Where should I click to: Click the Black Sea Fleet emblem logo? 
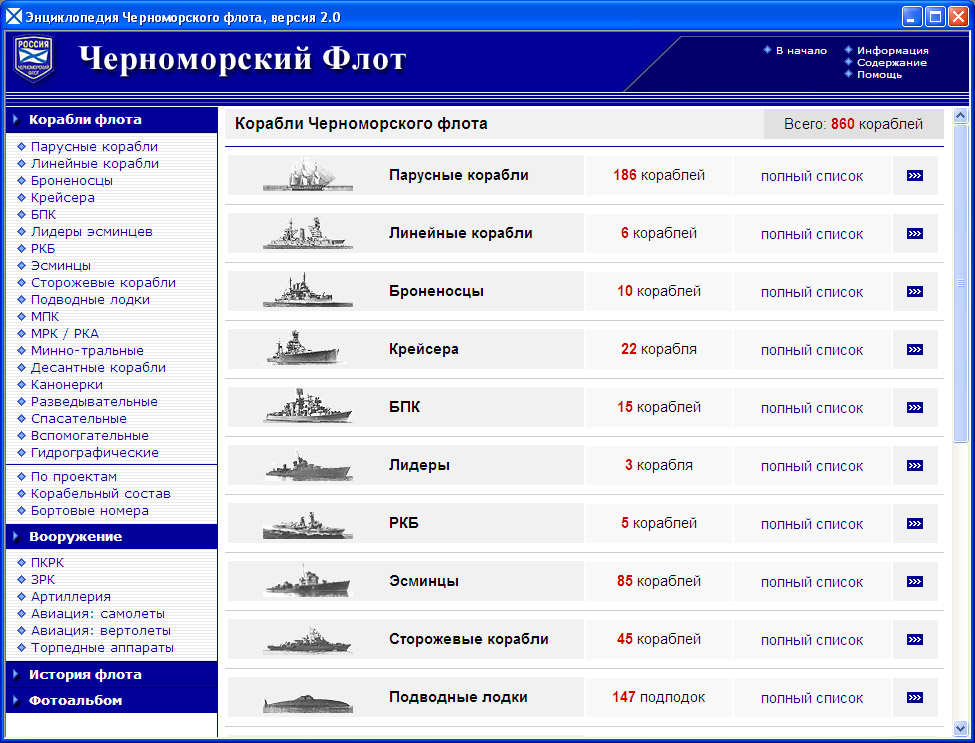[x=34, y=59]
